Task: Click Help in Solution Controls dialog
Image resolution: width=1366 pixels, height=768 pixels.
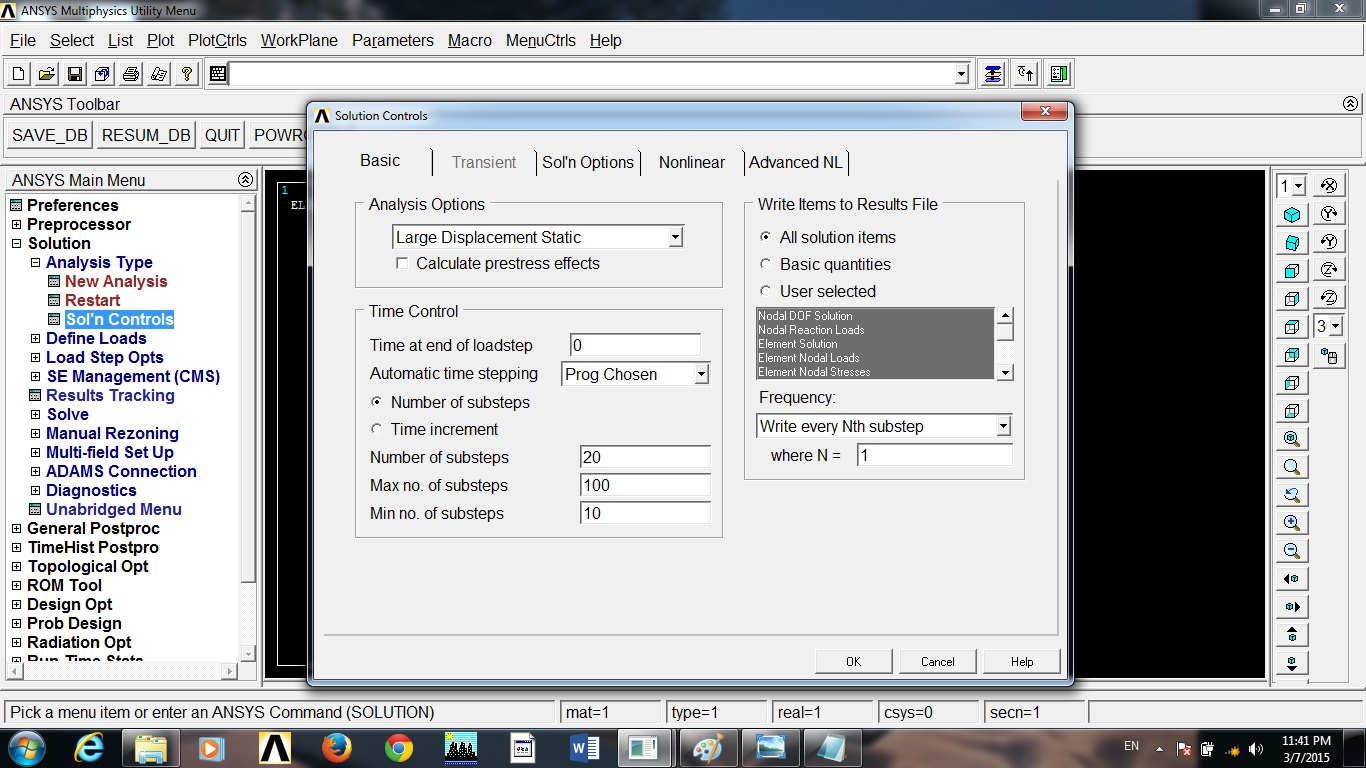Action: [1022, 661]
